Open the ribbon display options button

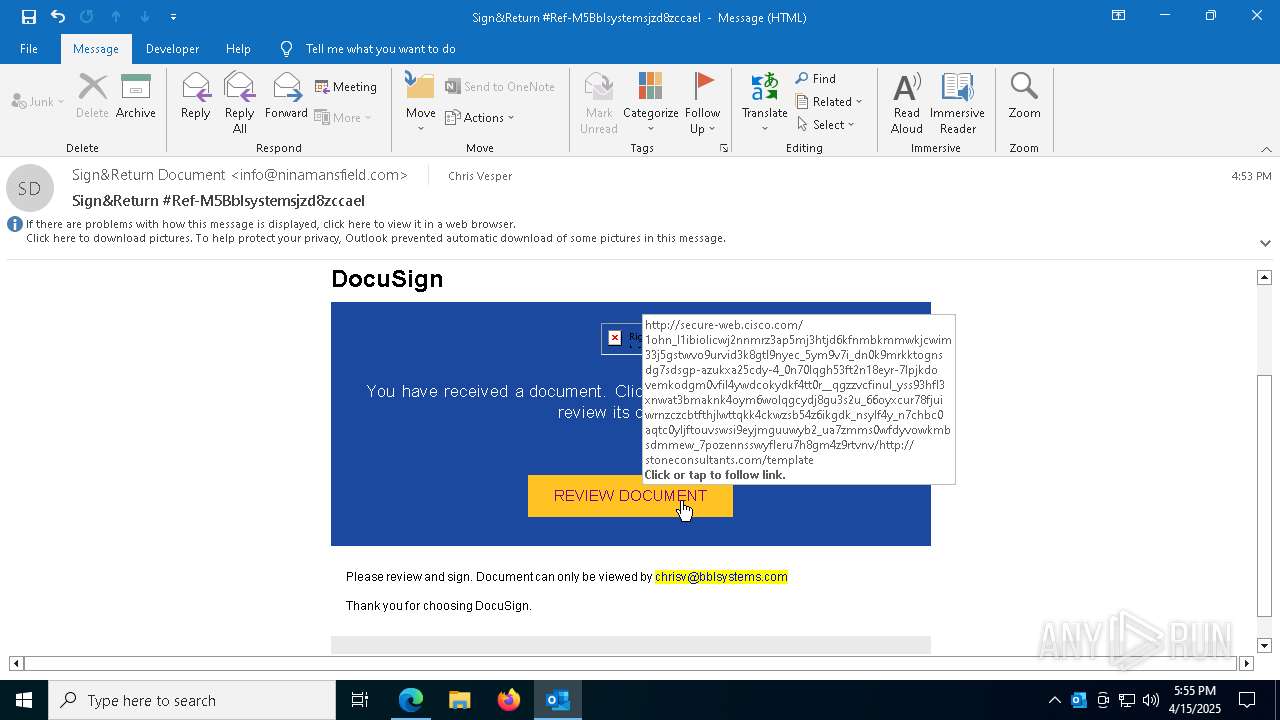[x=1118, y=16]
